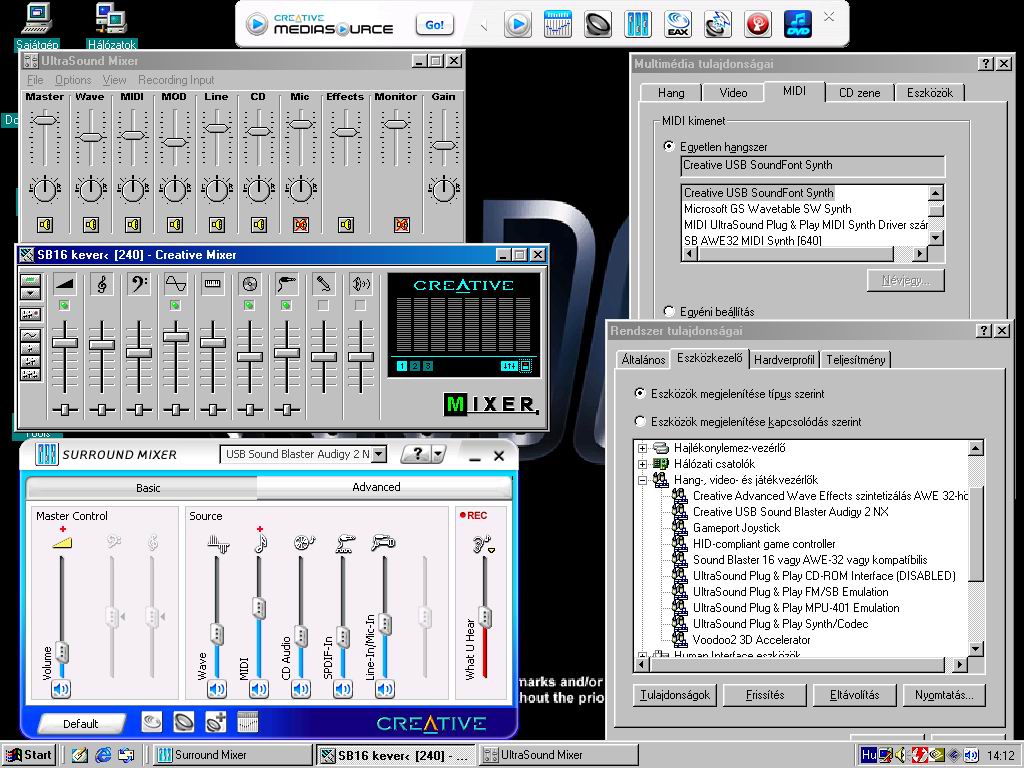
Task: Launch the DVD audio icon in MediaSource bar
Action: tap(797, 25)
